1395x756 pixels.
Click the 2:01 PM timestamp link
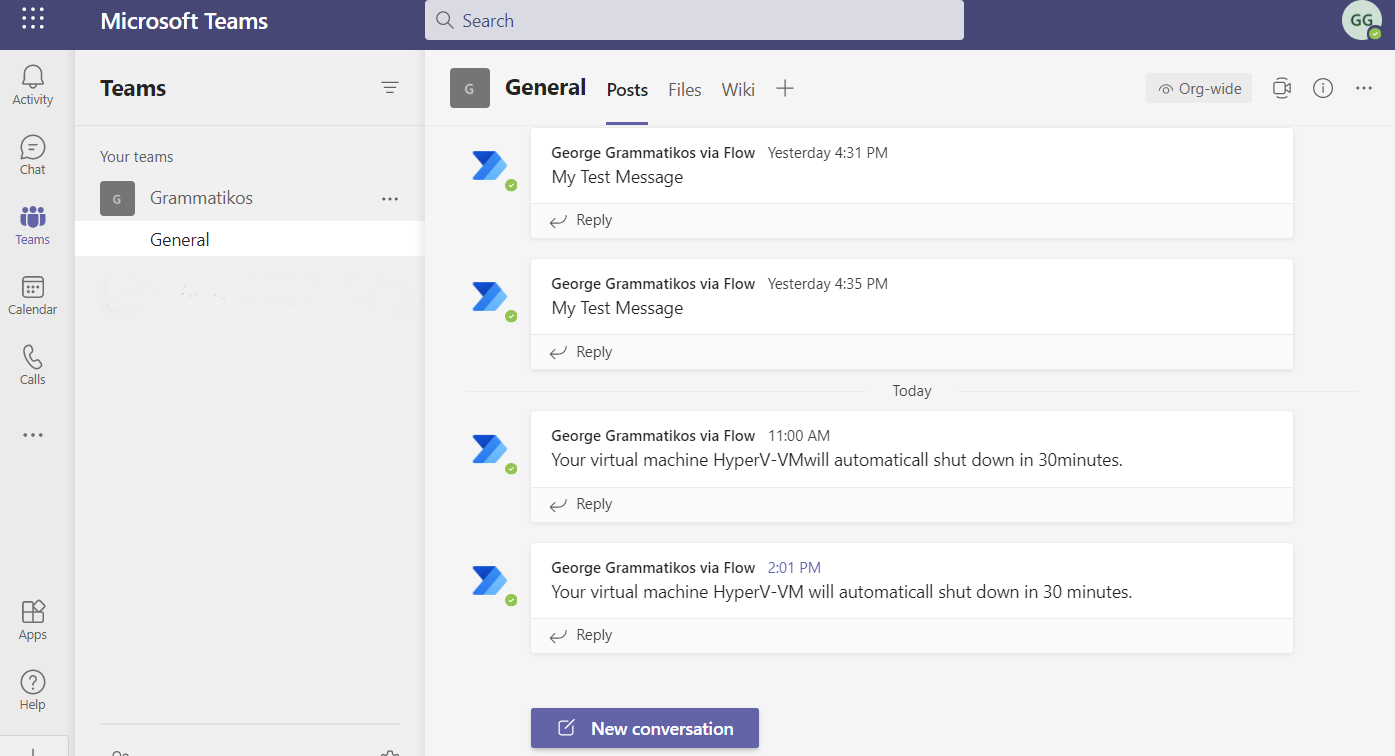(x=794, y=568)
